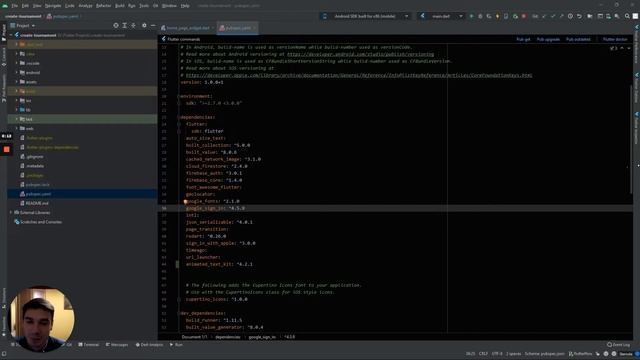Open the main.dart run configuration dropdown
This screenshot has width=640, height=360.
[441, 16]
